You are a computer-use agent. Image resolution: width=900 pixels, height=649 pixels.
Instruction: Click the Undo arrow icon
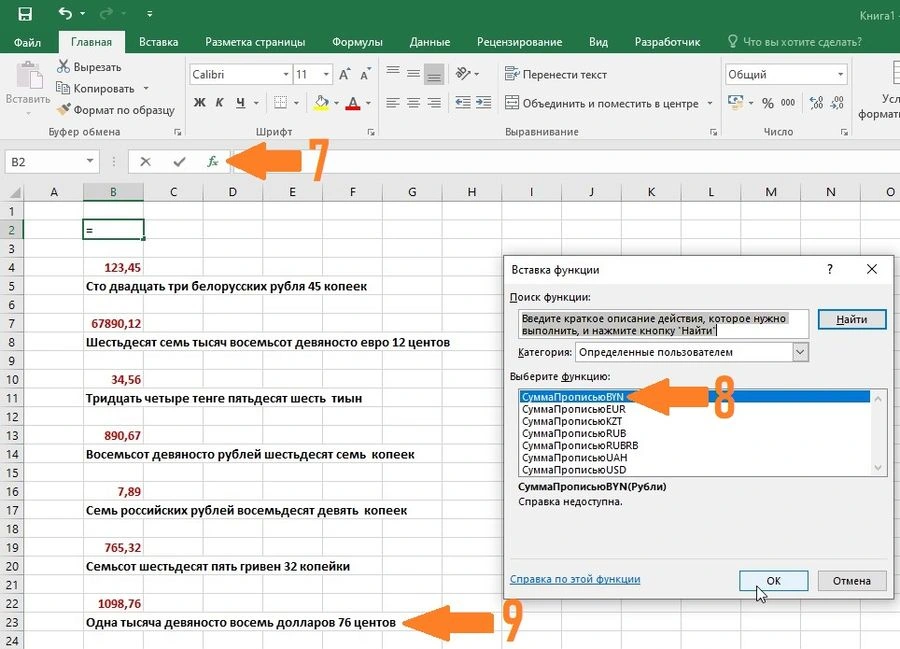click(x=65, y=14)
